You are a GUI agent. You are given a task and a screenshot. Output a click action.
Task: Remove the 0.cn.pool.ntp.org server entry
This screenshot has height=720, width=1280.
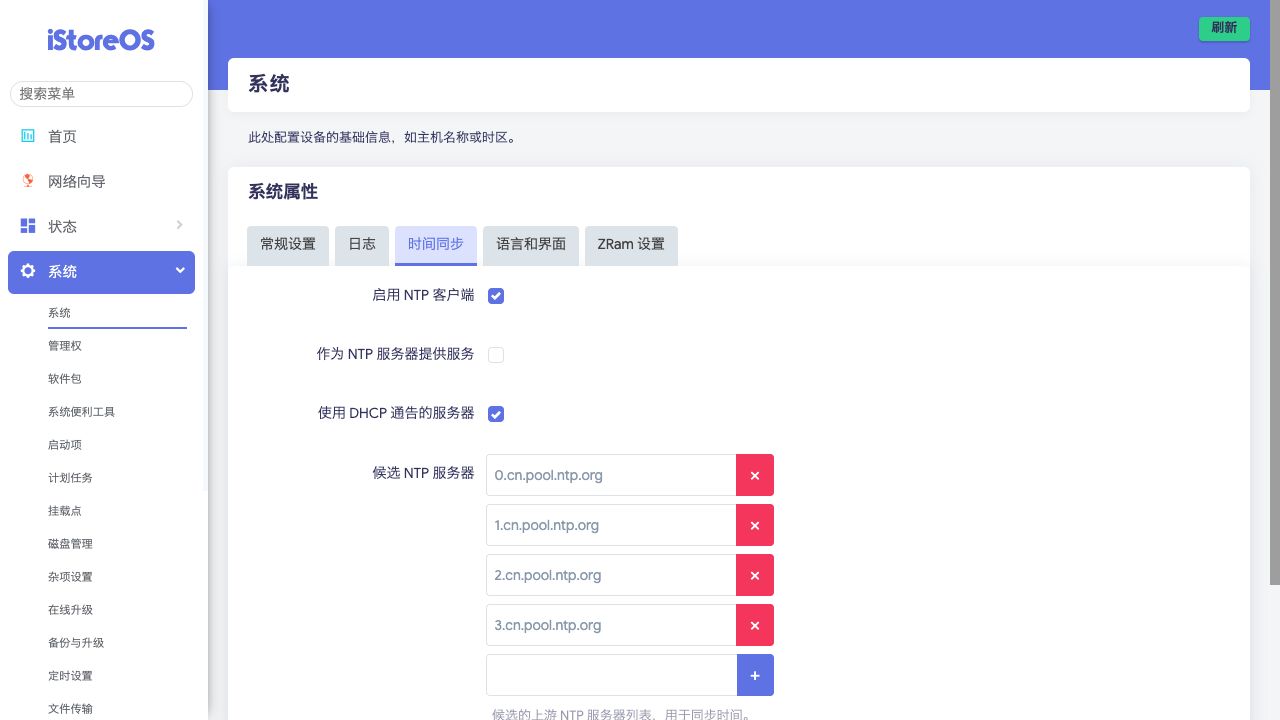pos(754,475)
